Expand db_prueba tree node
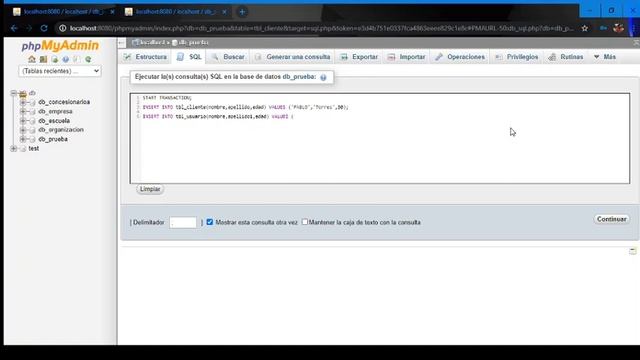The image size is (640, 360). click(23, 139)
